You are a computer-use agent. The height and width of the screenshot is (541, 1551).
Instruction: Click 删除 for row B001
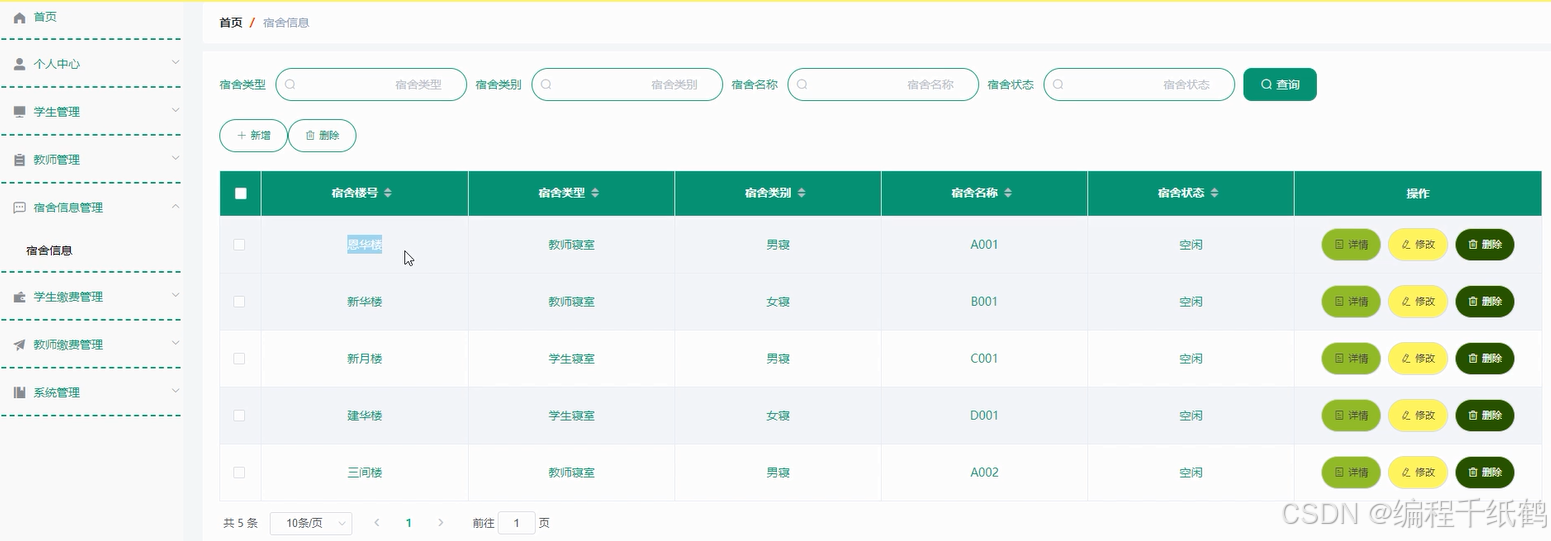(1485, 302)
